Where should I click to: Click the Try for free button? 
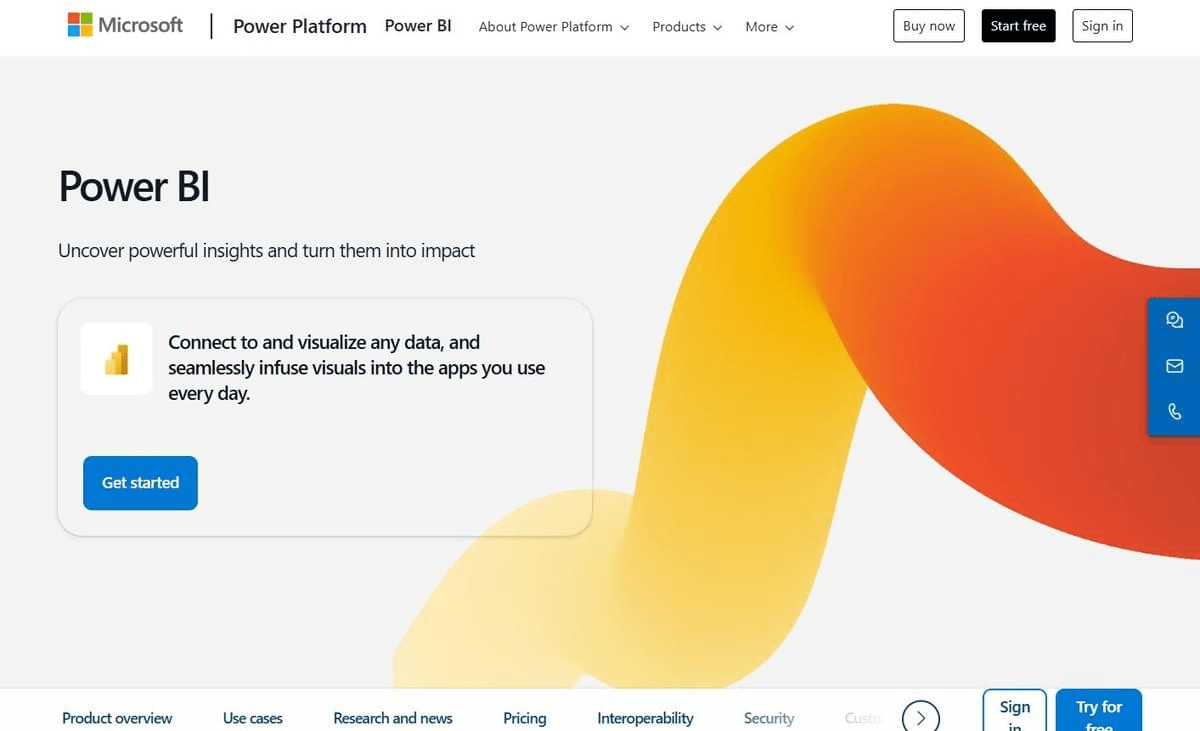coord(1099,711)
